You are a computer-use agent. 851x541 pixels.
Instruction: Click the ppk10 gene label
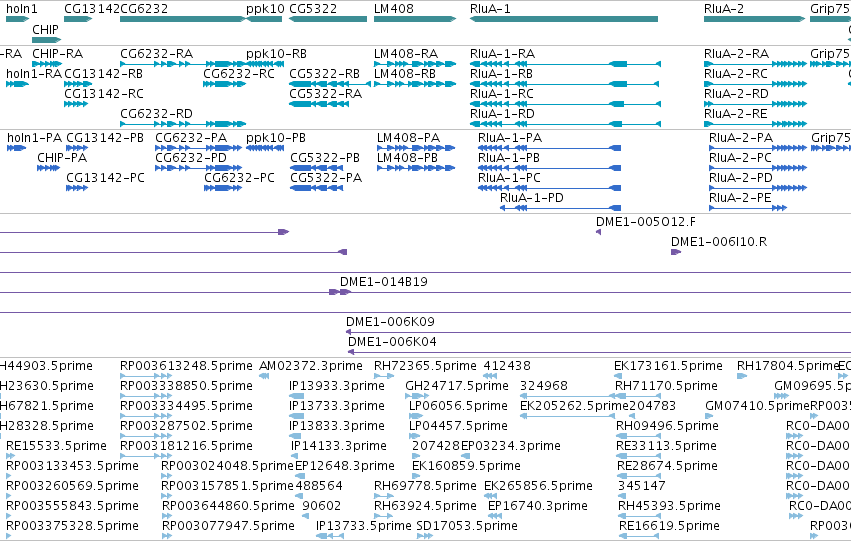click(265, 9)
